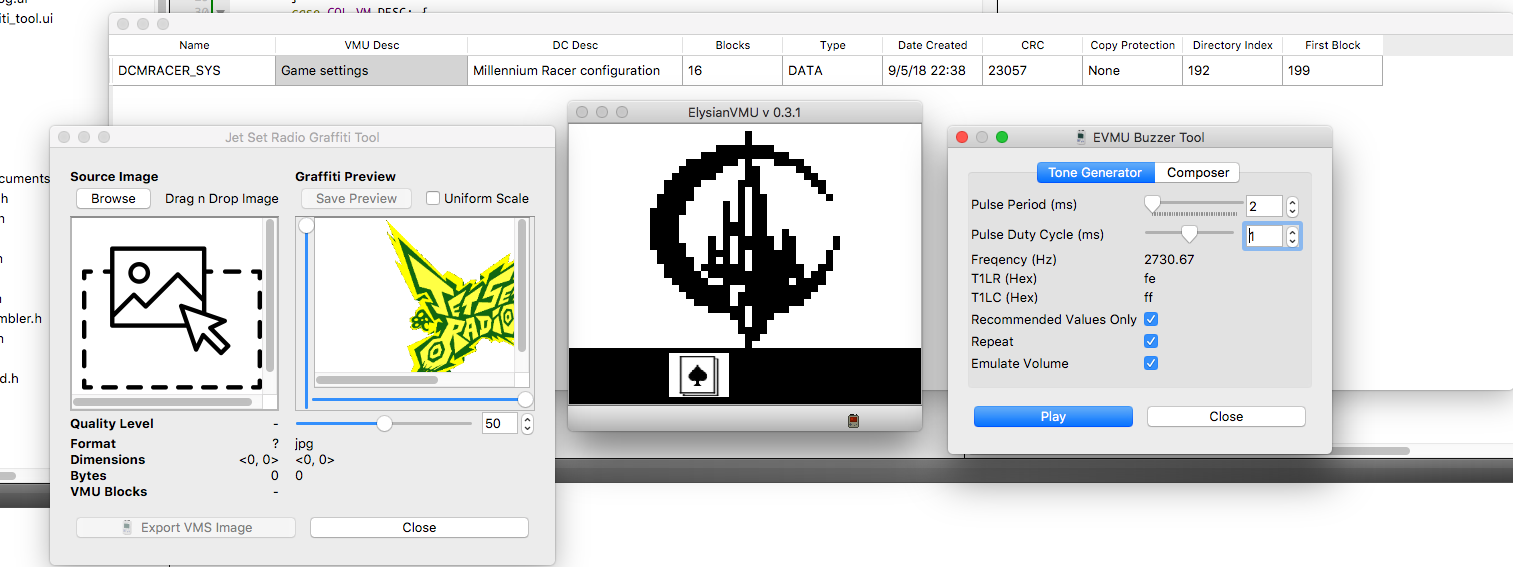Image resolution: width=1513 pixels, height=567 pixels.
Task: Select the DCMRACER_SYS name cell
Action: [x=193, y=70]
